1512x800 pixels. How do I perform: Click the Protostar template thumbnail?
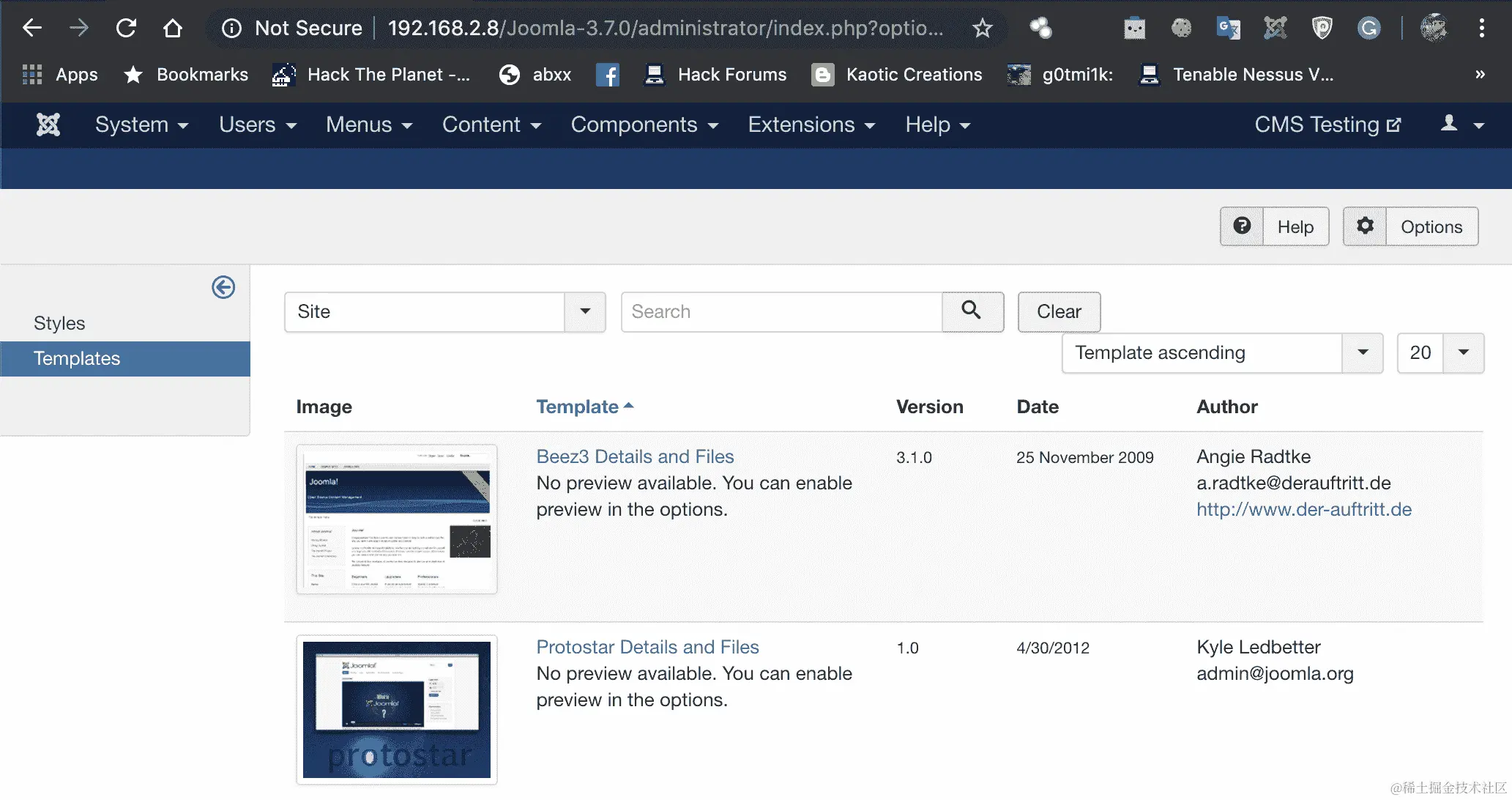396,708
